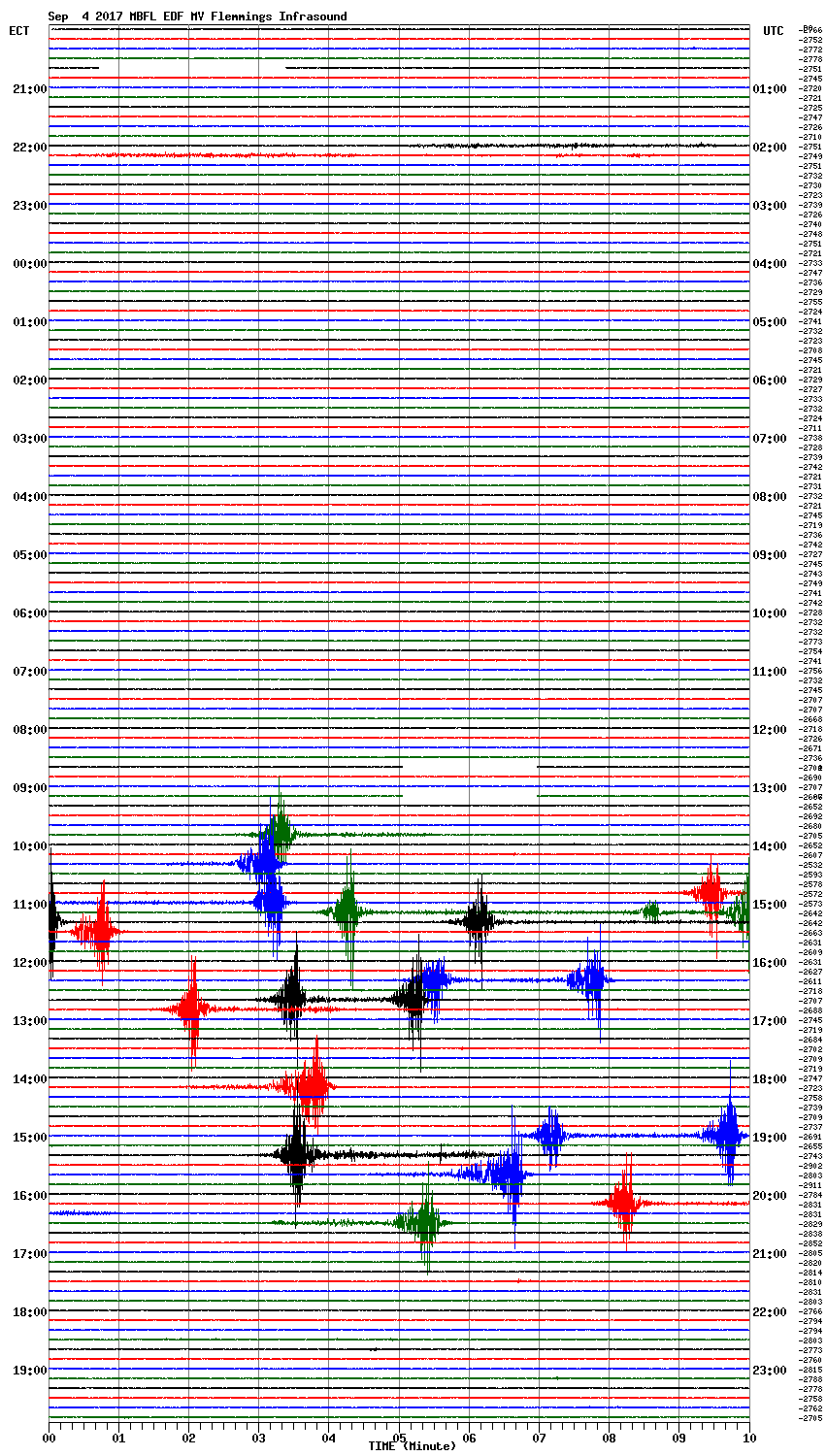
Task: Click the 03:00 UTC time label
Action: [x=770, y=206]
